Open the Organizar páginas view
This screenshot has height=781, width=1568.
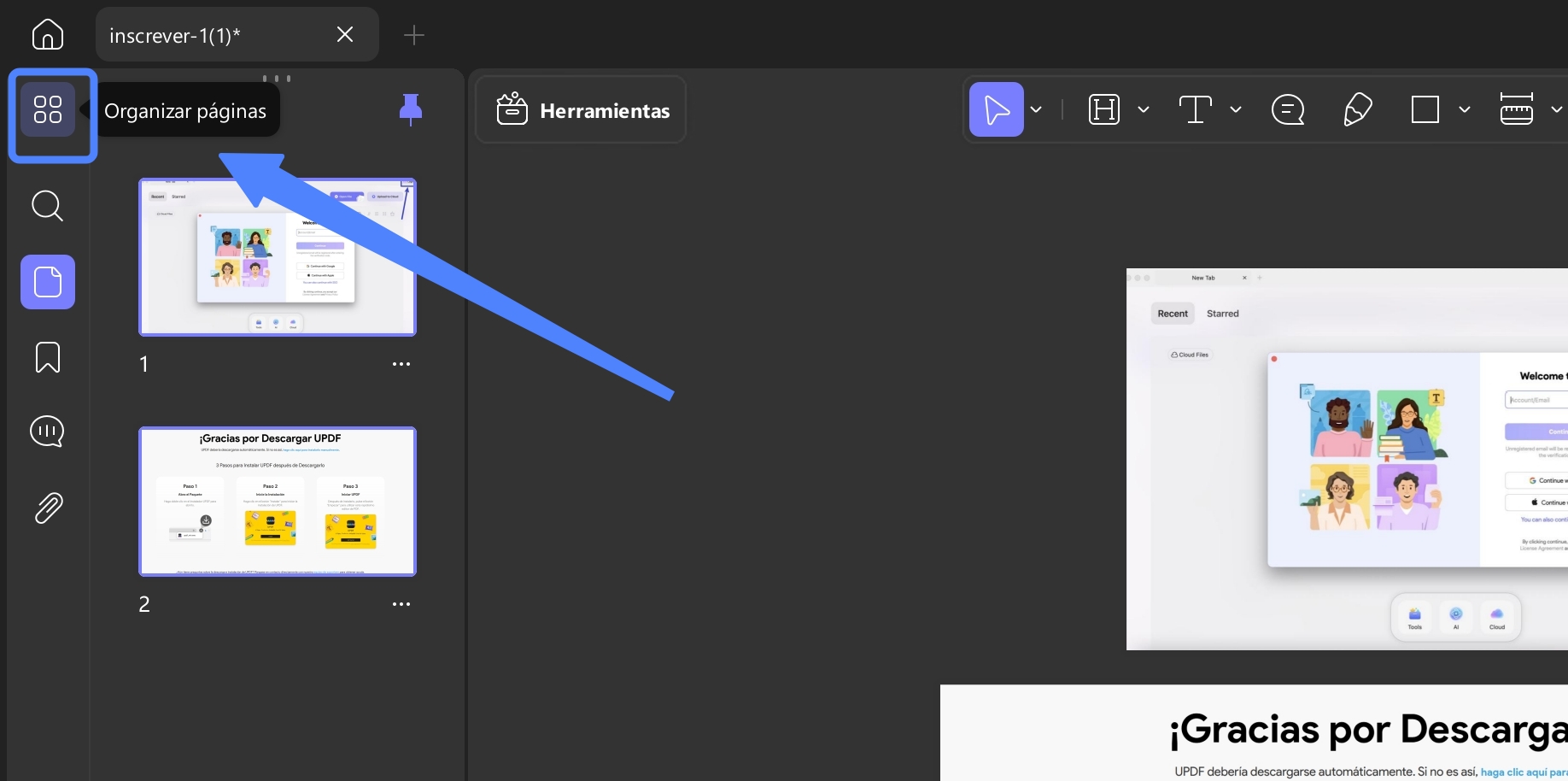(48, 109)
